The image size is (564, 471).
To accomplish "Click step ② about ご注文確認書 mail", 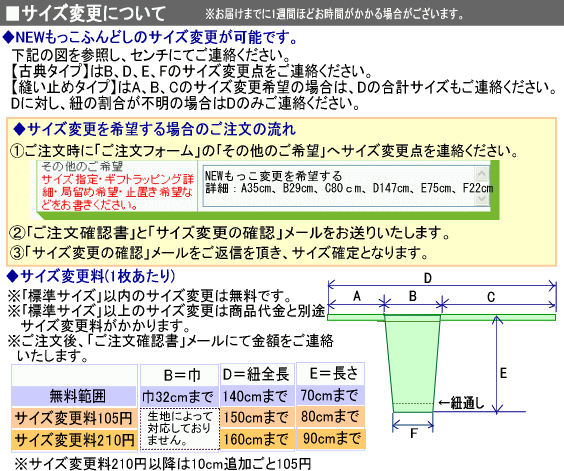I will [229, 234].
